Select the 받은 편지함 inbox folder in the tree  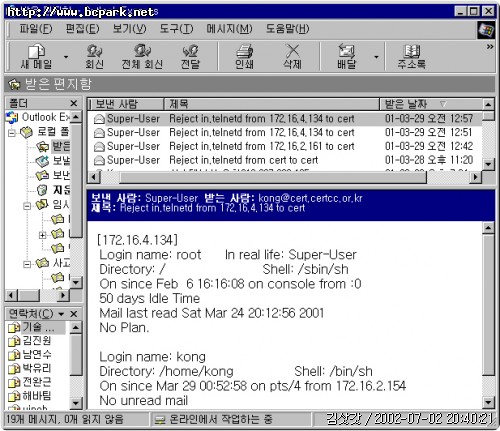pos(53,146)
